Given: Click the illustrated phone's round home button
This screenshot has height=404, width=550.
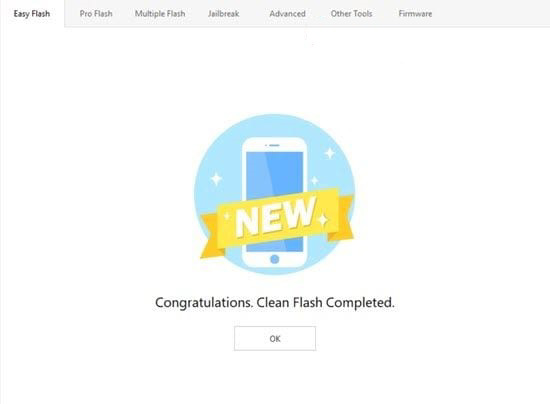Looking at the screenshot, I should click(x=275, y=259).
